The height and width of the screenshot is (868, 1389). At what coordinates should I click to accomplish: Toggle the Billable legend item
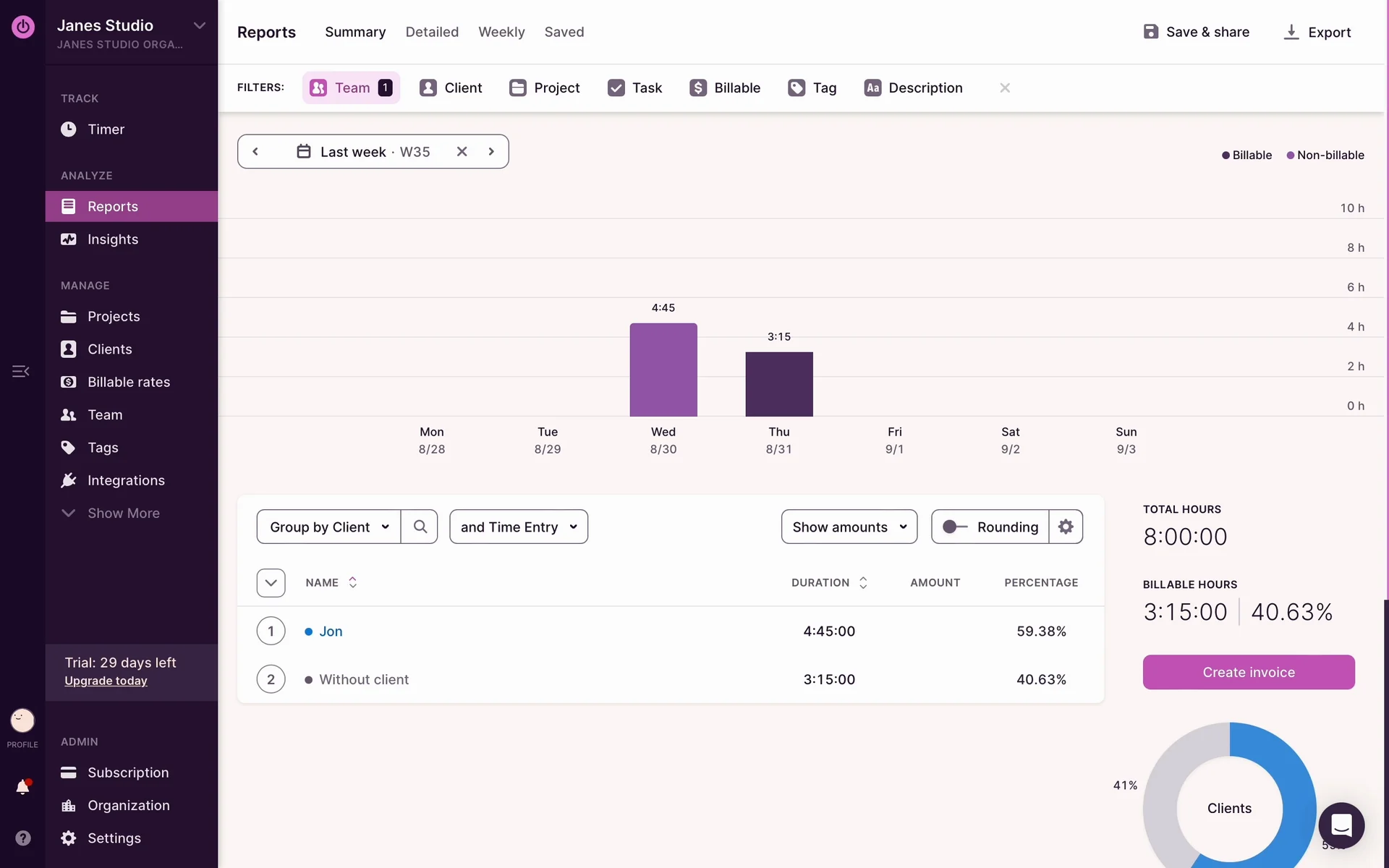point(1246,155)
